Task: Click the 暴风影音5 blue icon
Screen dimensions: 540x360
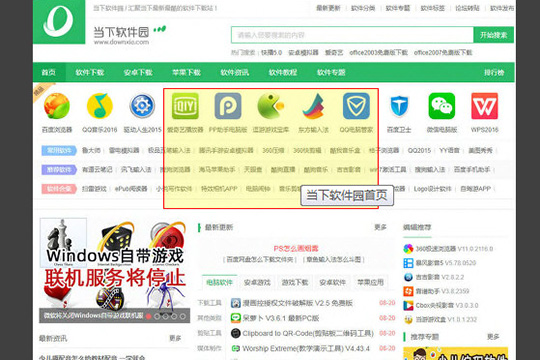Action: pos(408,263)
